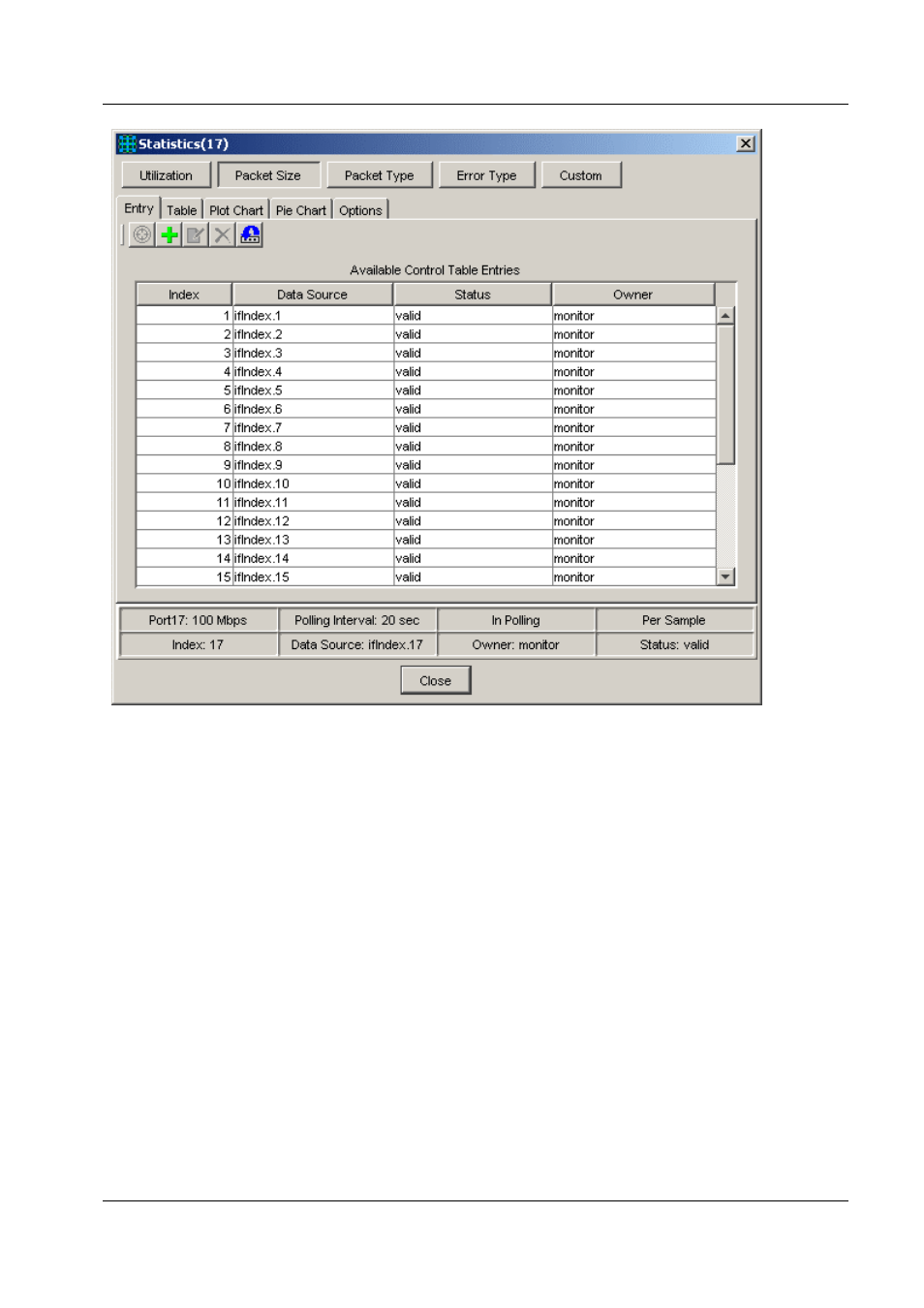Click the blue refresh device icon
The width and height of the screenshot is (924, 1308).
(250, 234)
